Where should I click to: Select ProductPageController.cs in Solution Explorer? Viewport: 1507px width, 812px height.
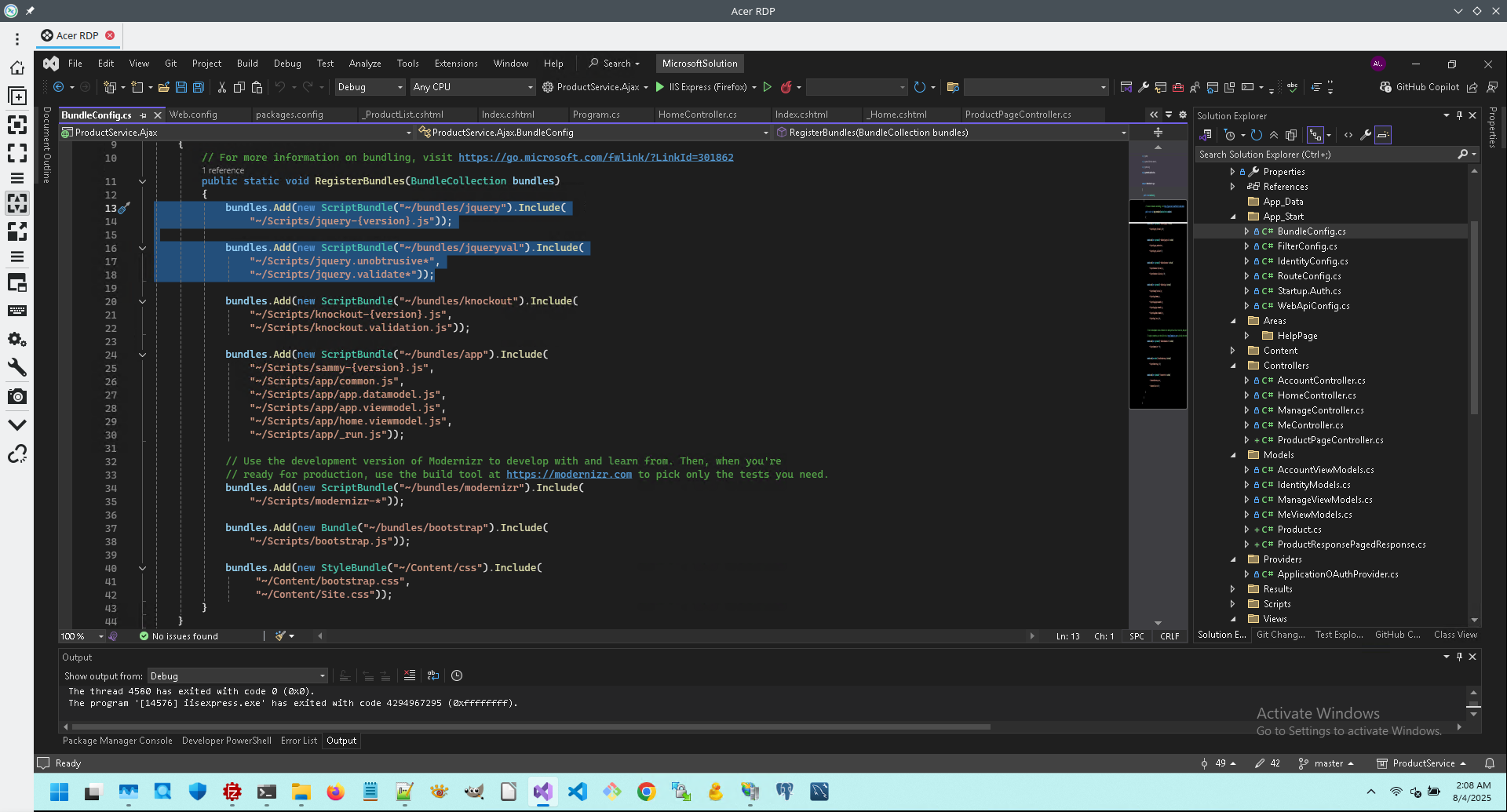tap(1330, 440)
